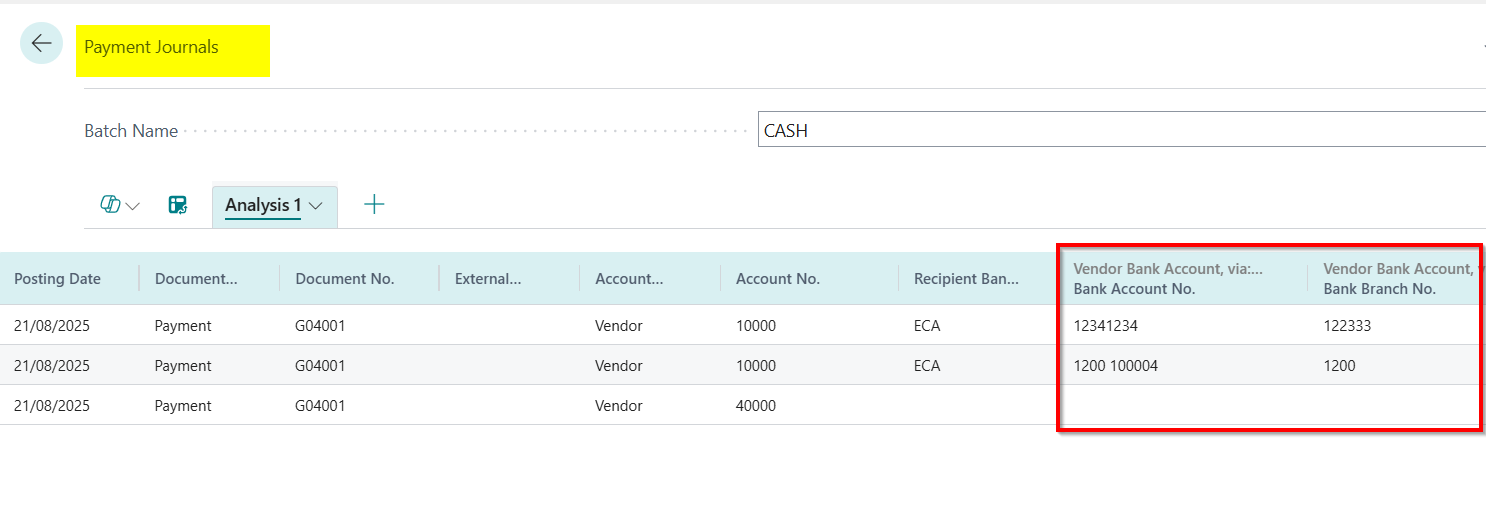Image resolution: width=1486 pixels, height=509 pixels.
Task: Open the Copilot icon menu
Action: coord(110,205)
